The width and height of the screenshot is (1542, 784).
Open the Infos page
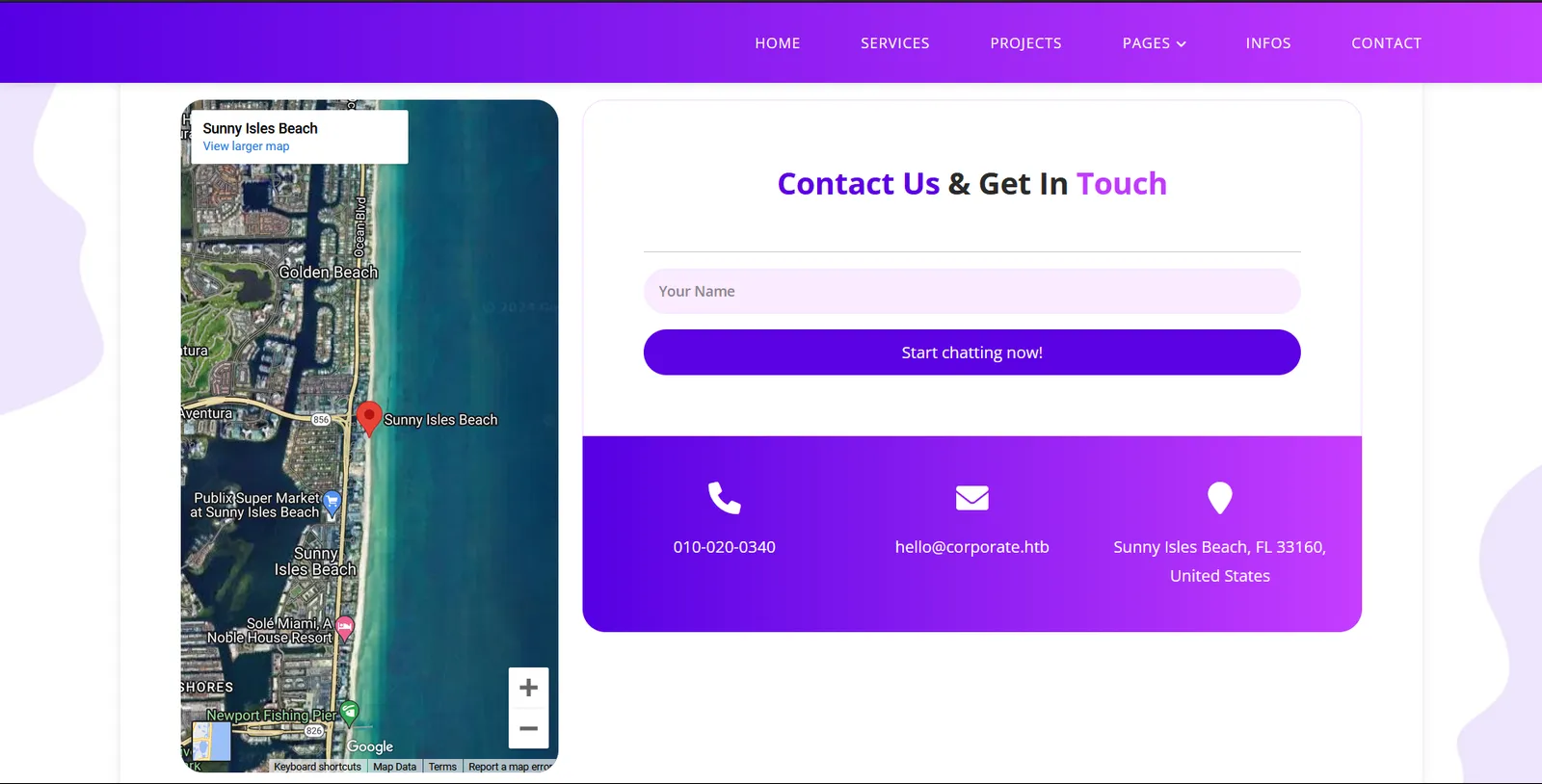pos(1268,43)
